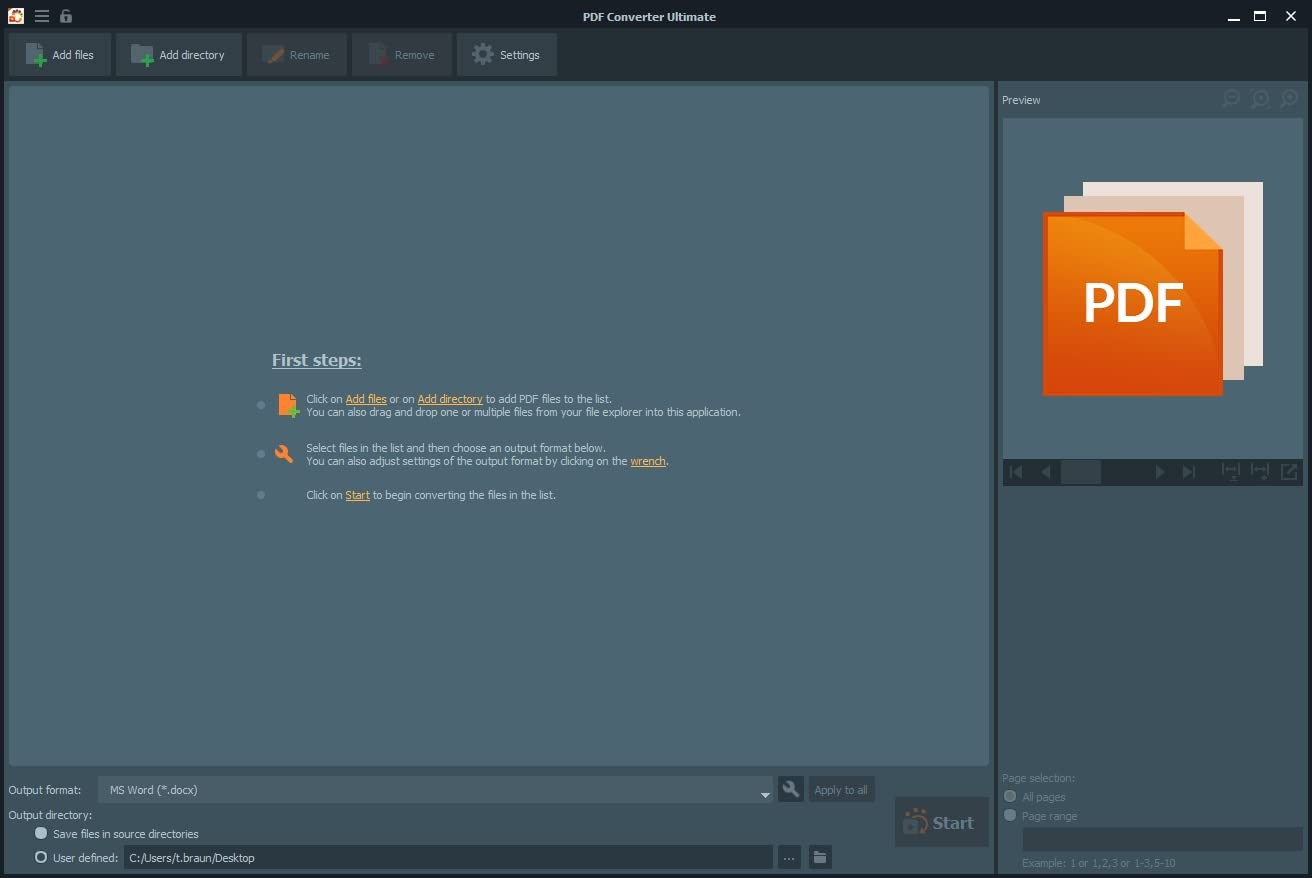
Task: Open Settings from the toolbar
Action: click(507, 55)
